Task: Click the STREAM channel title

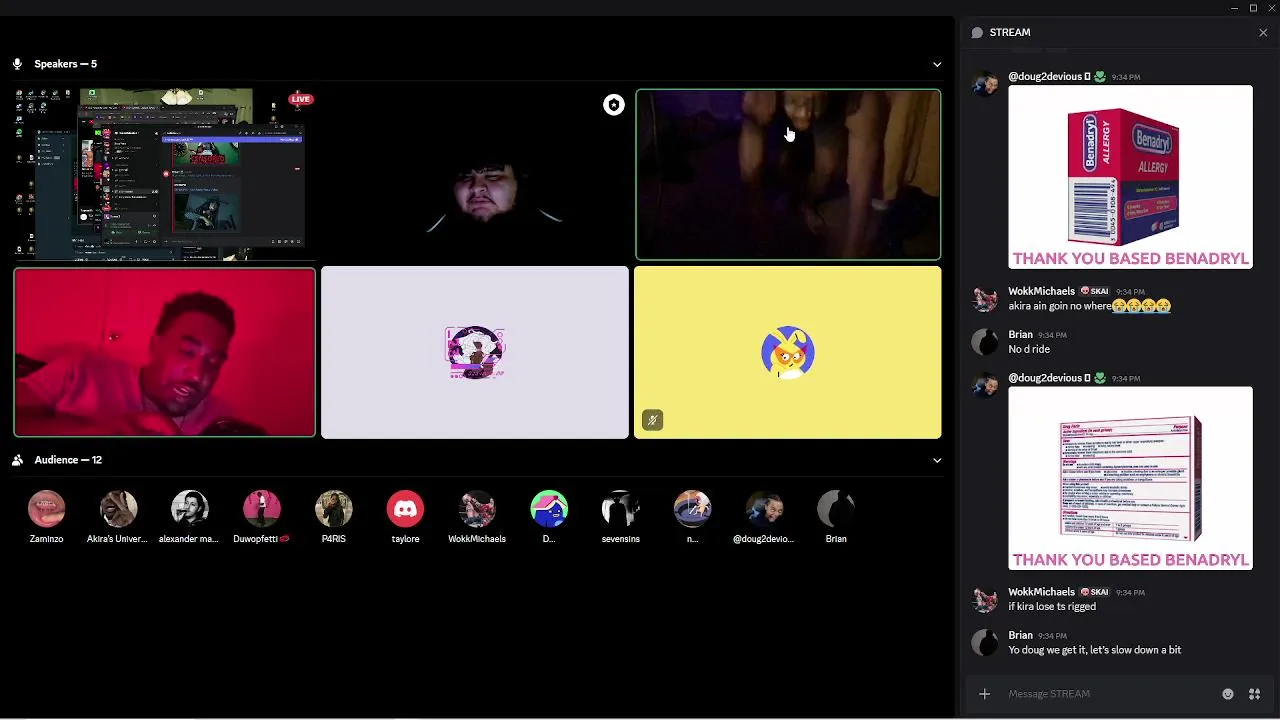Action: 1010,33
